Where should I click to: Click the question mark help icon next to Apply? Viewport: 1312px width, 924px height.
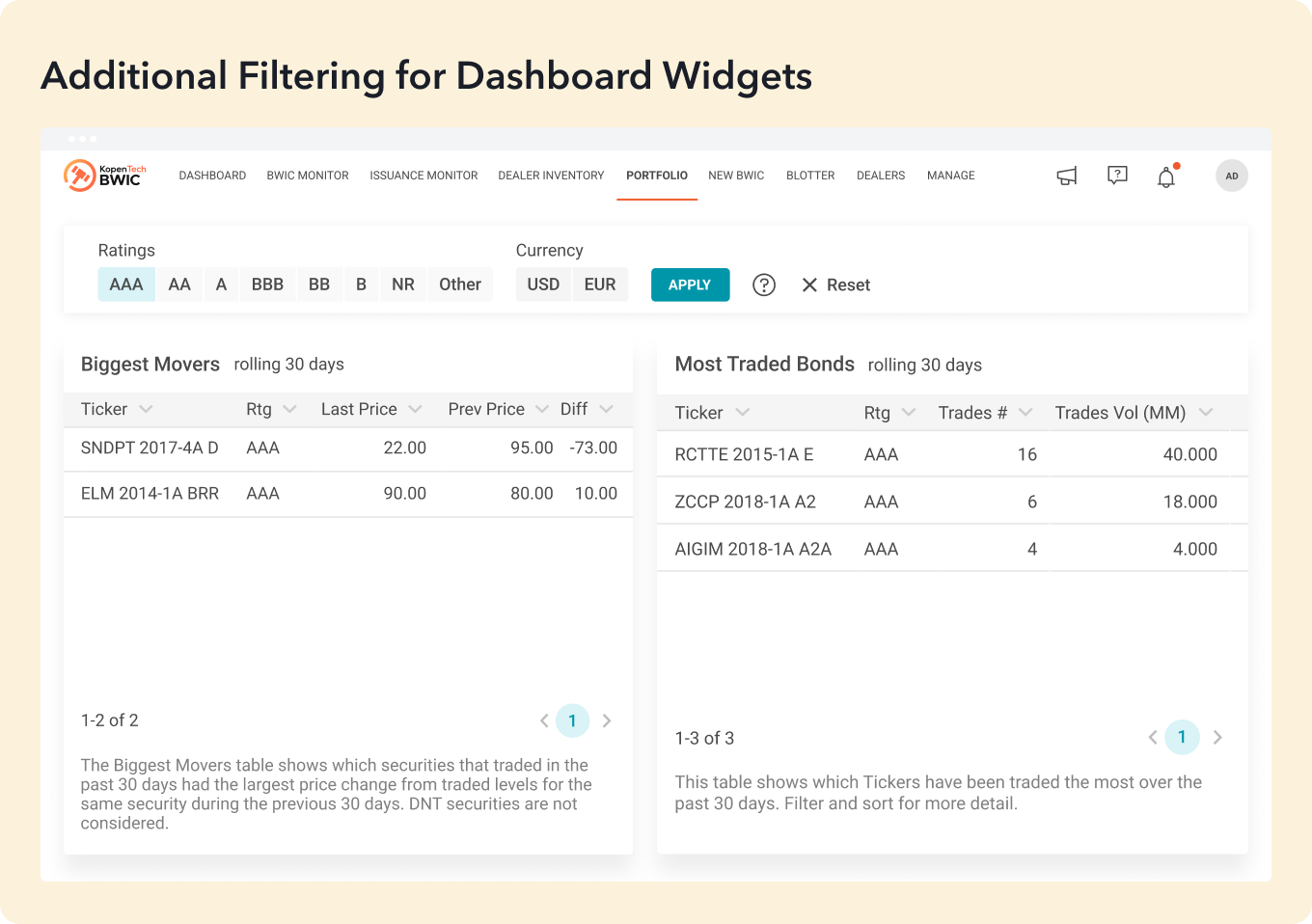[764, 285]
